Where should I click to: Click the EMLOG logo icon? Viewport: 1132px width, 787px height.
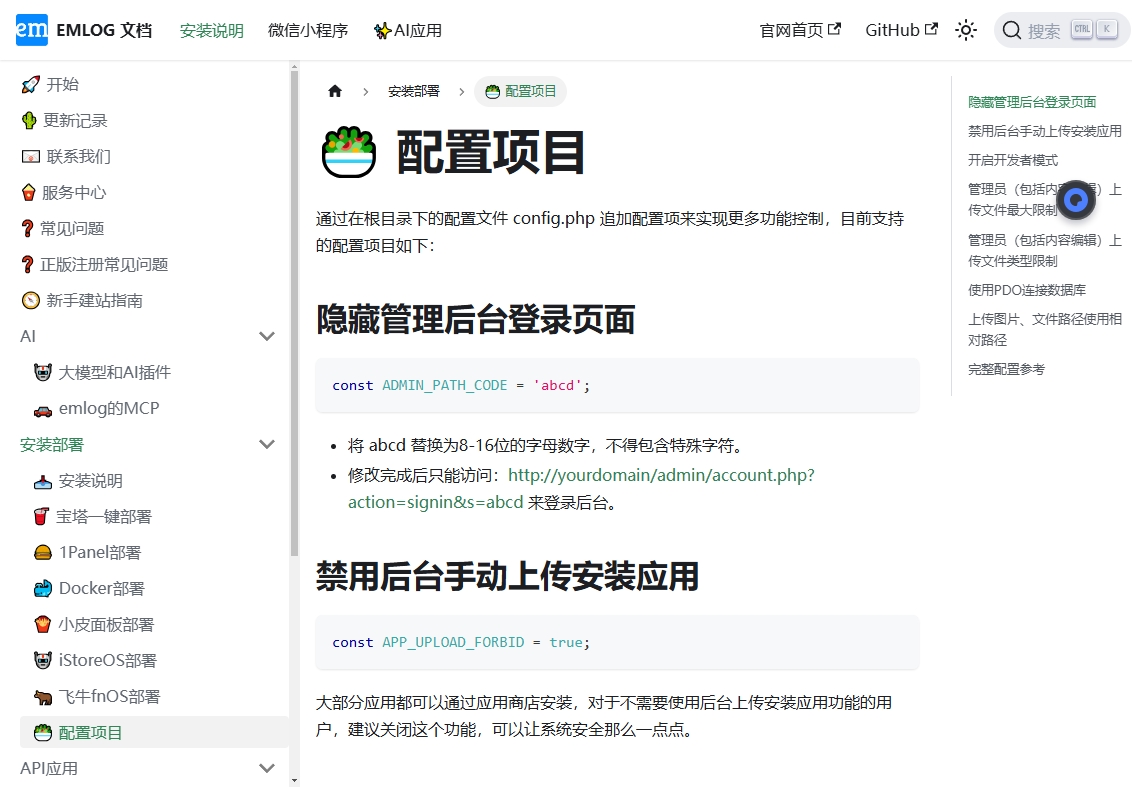(x=32, y=30)
